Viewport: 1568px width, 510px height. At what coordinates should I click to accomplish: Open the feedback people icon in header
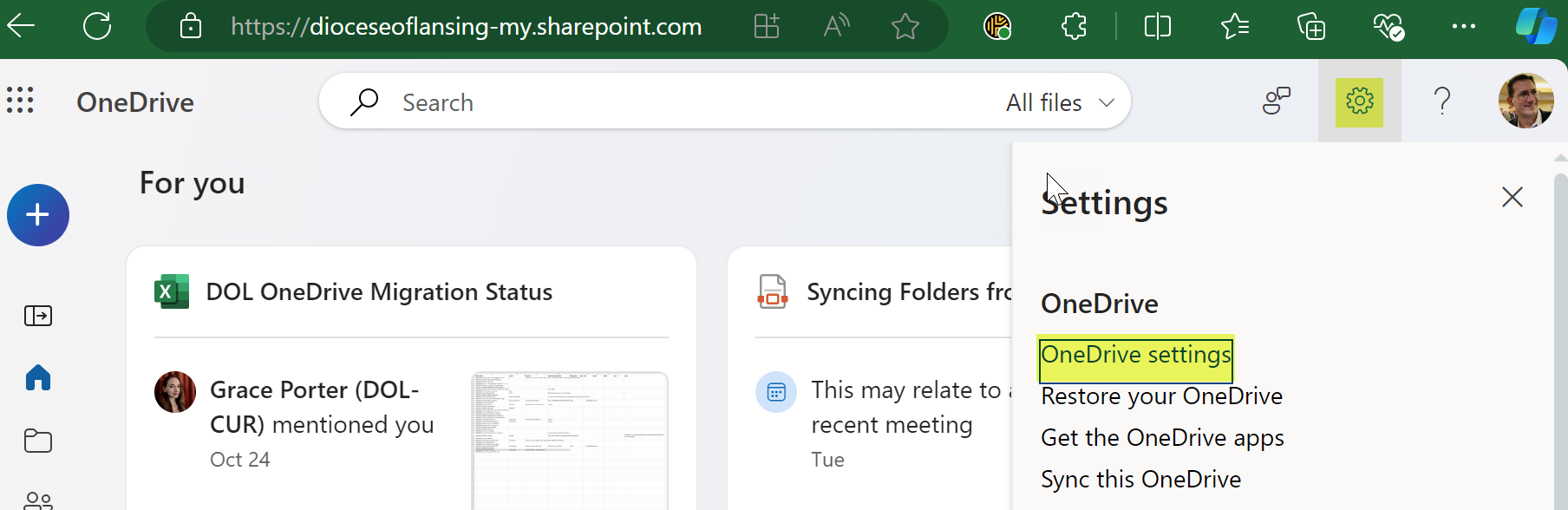click(x=1276, y=101)
